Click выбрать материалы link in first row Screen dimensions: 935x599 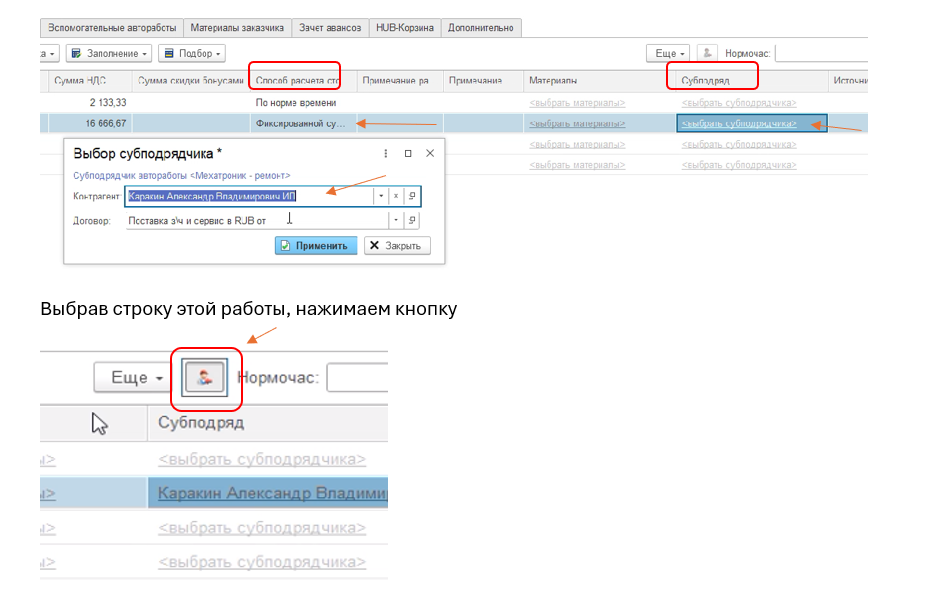577,102
